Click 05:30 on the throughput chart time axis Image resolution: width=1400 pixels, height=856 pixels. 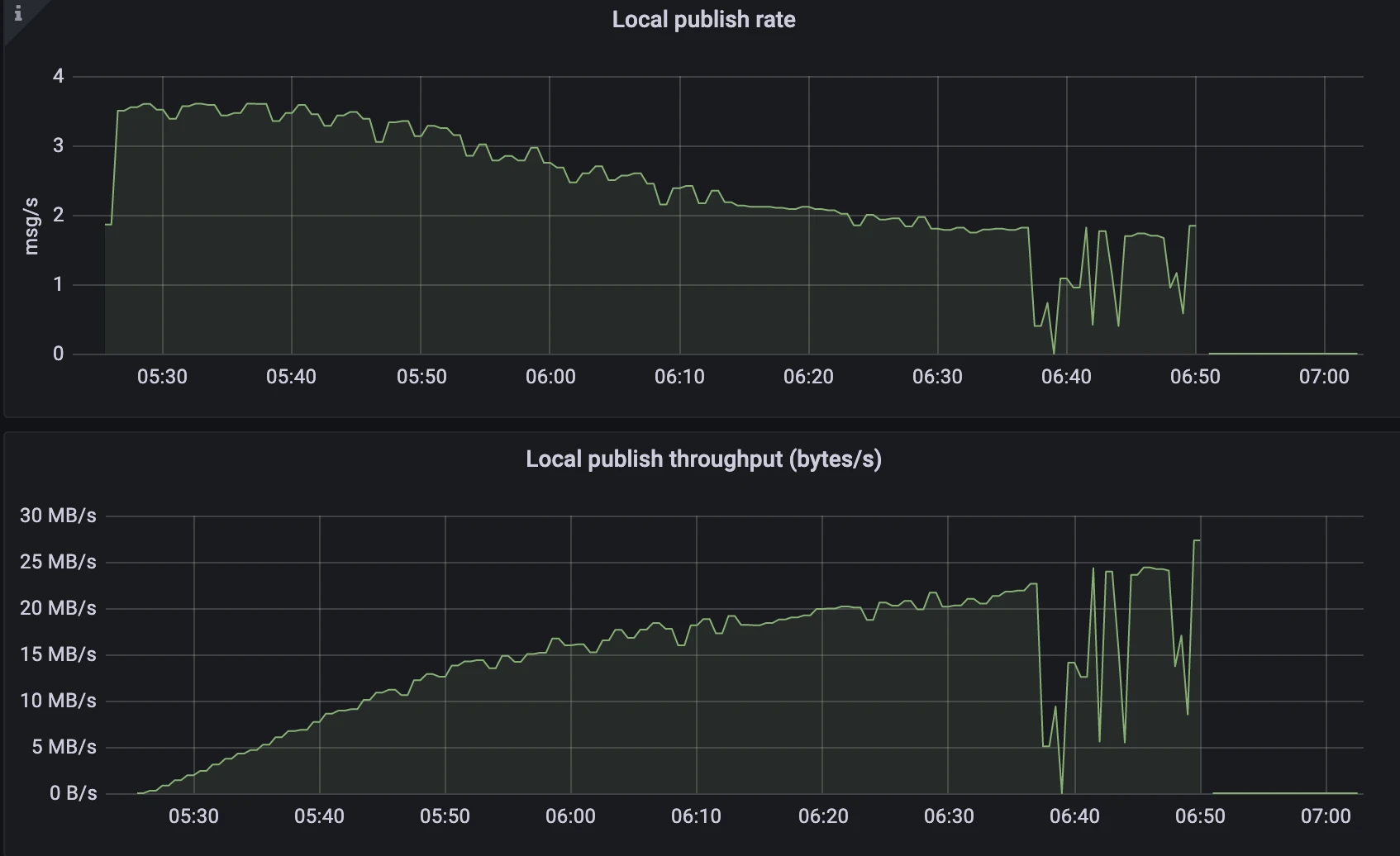(x=193, y=816)
